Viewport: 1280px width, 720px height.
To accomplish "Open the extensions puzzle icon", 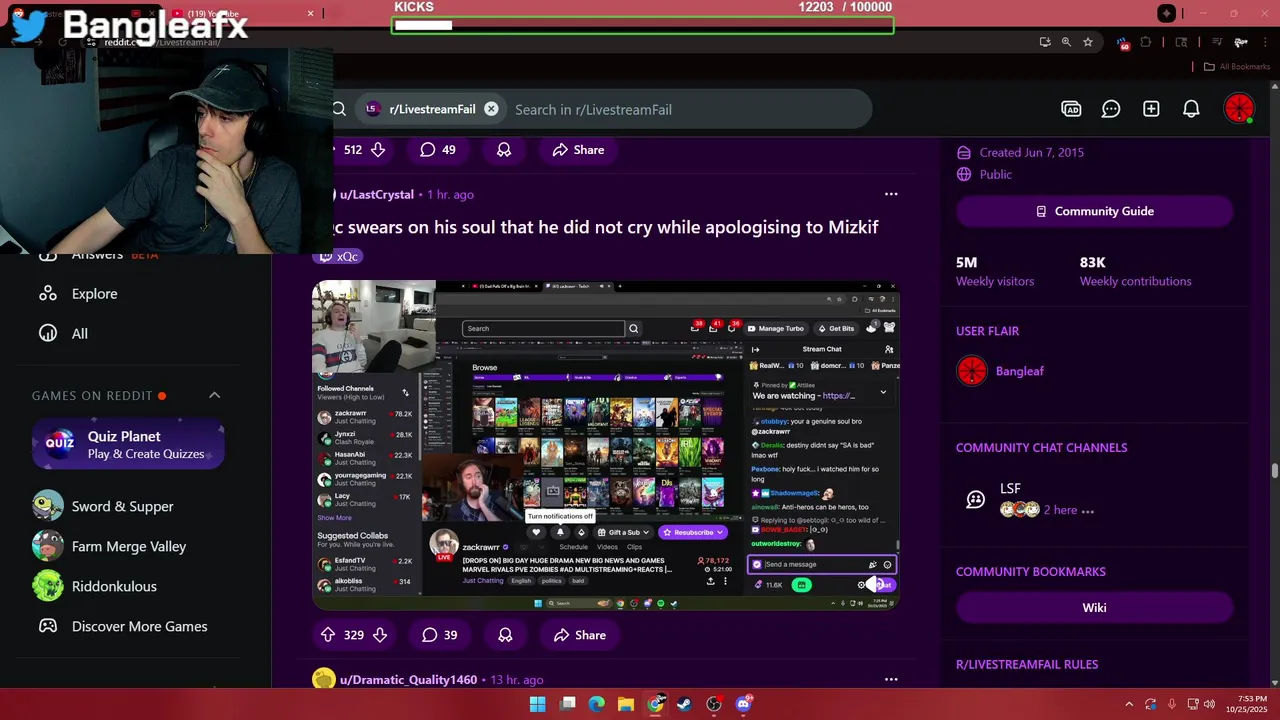I will 1146,42.
